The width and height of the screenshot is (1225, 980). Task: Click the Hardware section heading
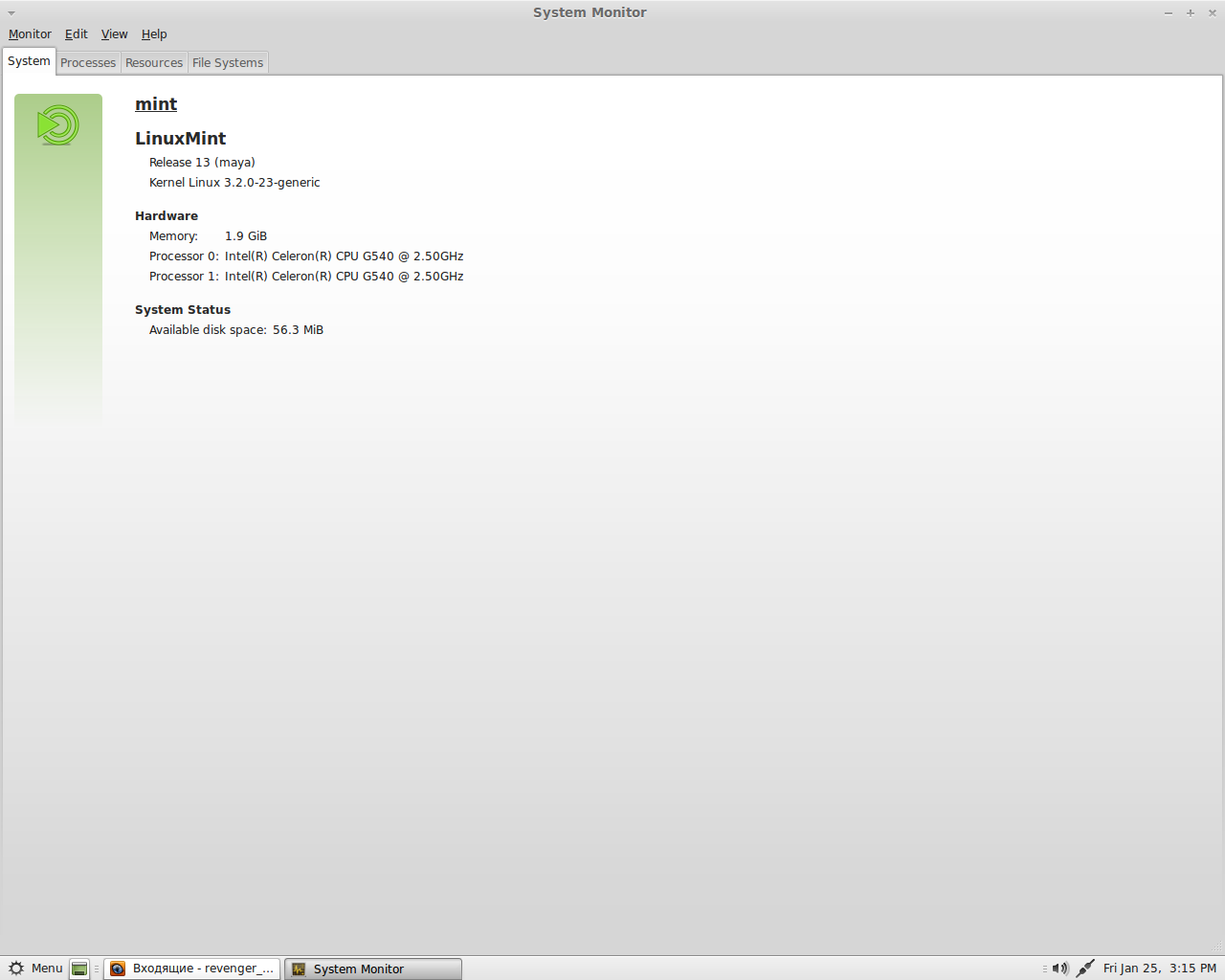(x=167, y=216)
